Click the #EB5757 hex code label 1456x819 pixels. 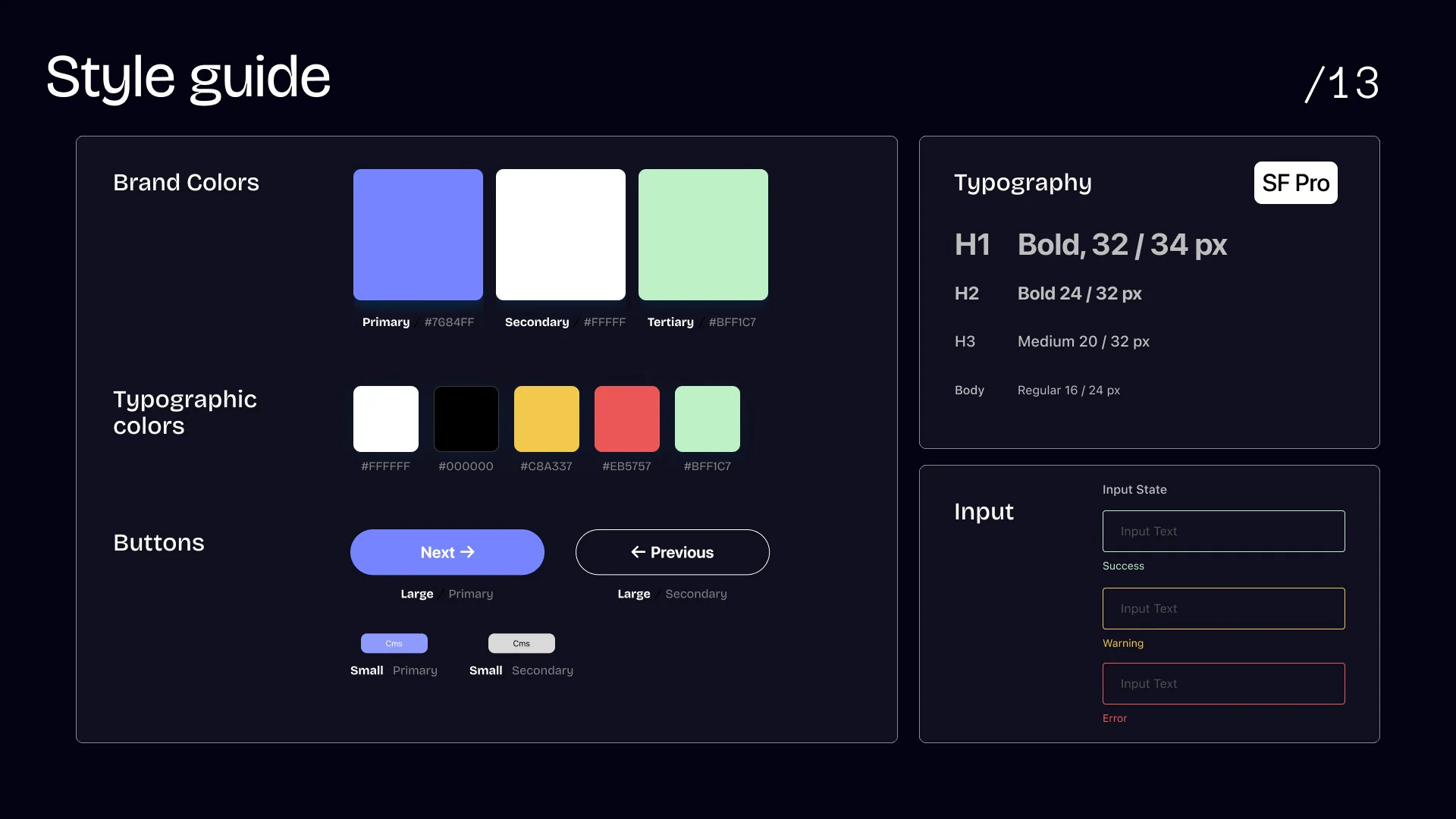(x=626, y=466)
